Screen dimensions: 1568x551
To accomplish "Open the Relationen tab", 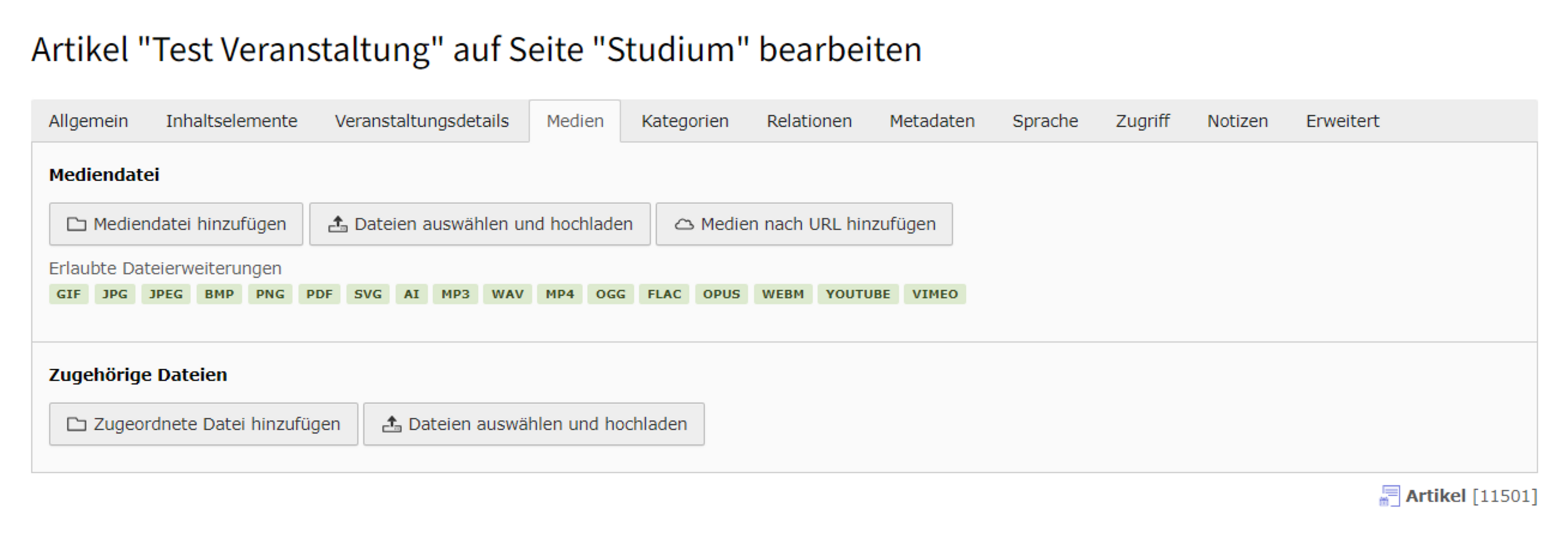I will point(809,121).
